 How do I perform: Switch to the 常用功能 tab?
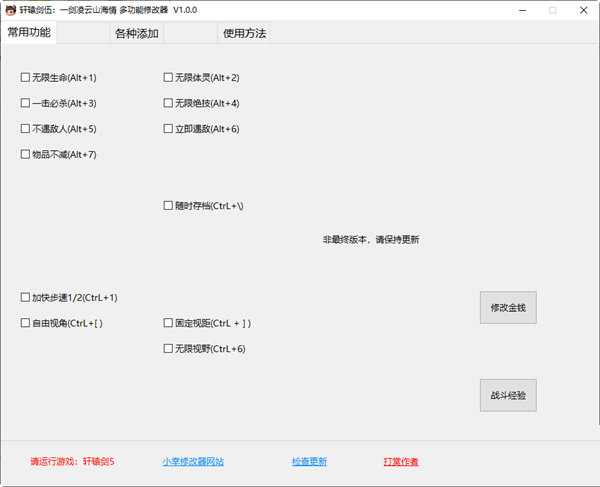tap(29, 33)
